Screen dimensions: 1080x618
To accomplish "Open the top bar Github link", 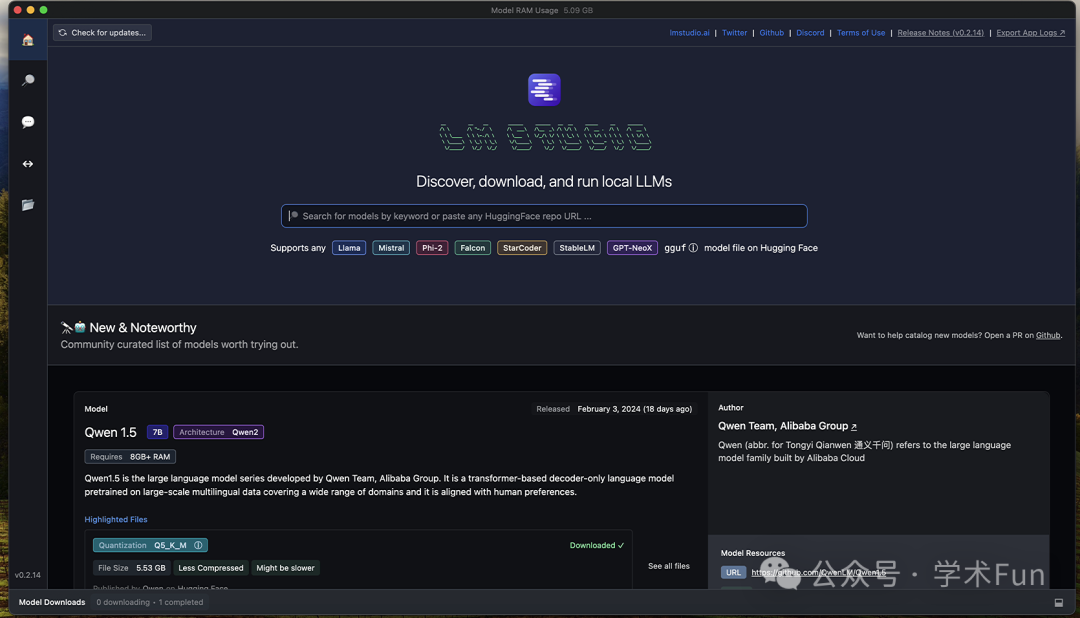I will click(x=771, y=32).
